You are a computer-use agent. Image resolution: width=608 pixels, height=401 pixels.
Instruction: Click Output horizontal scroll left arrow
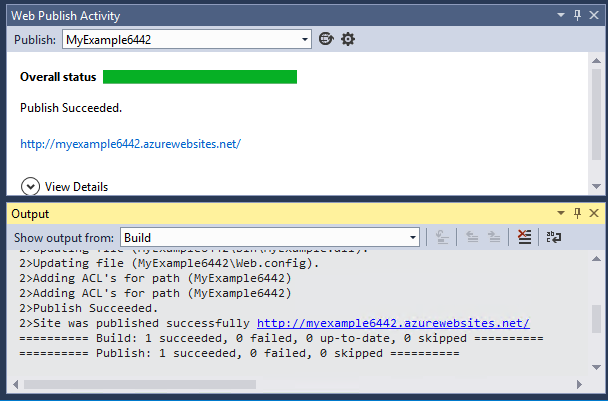pos(16,384)
